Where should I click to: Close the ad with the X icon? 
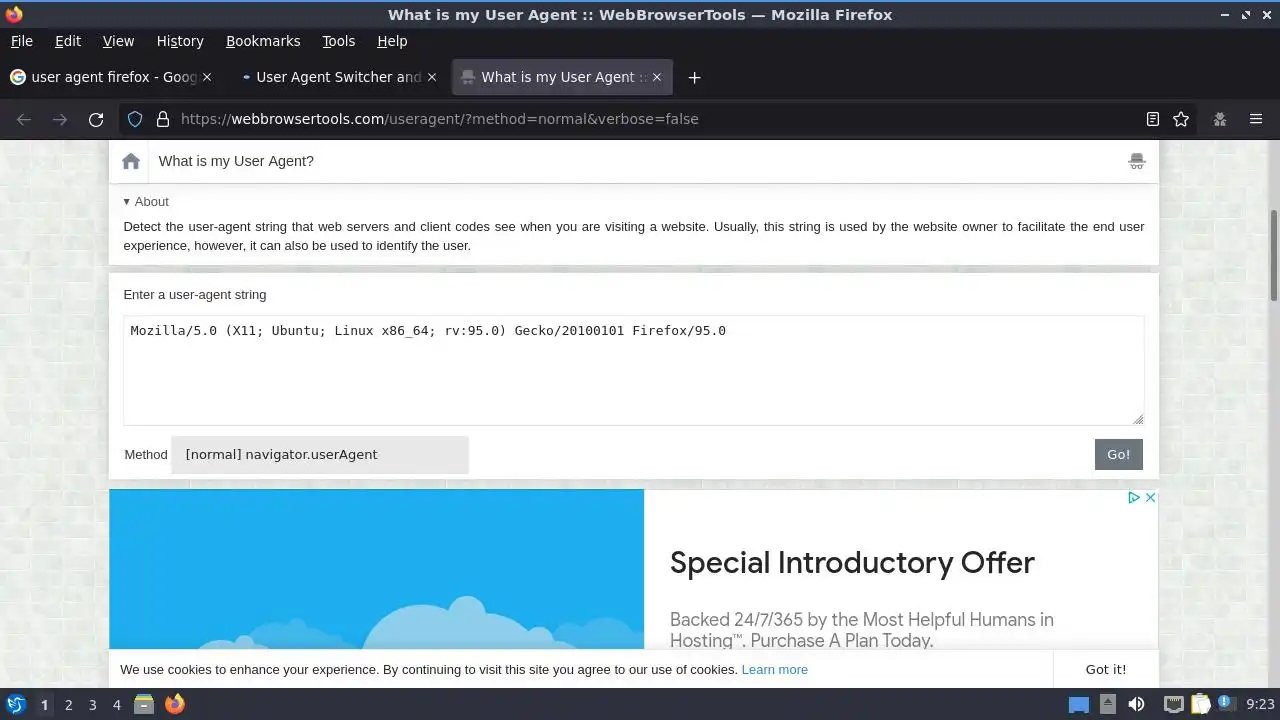pos(1150,497)
